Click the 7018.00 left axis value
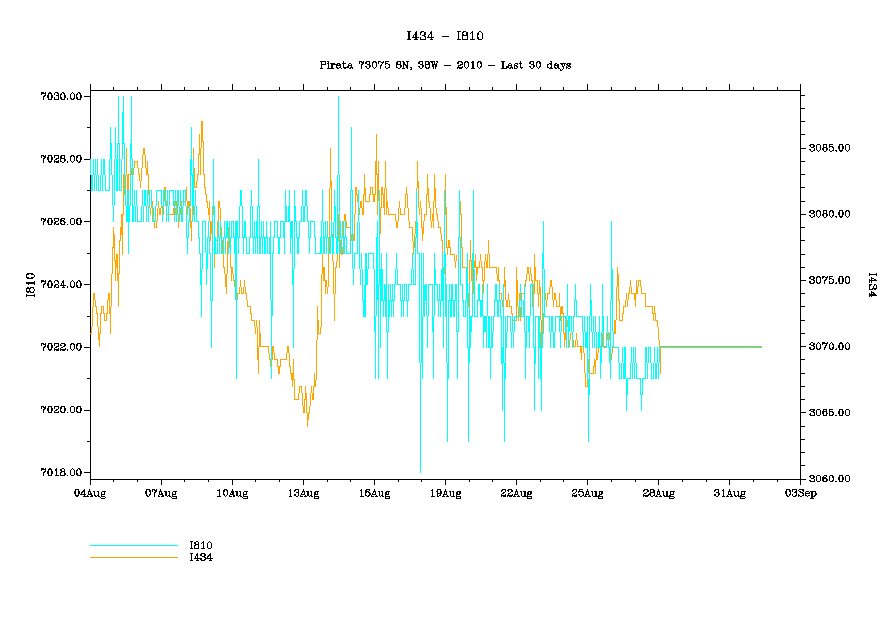891x630 pixels. (61, 473)
